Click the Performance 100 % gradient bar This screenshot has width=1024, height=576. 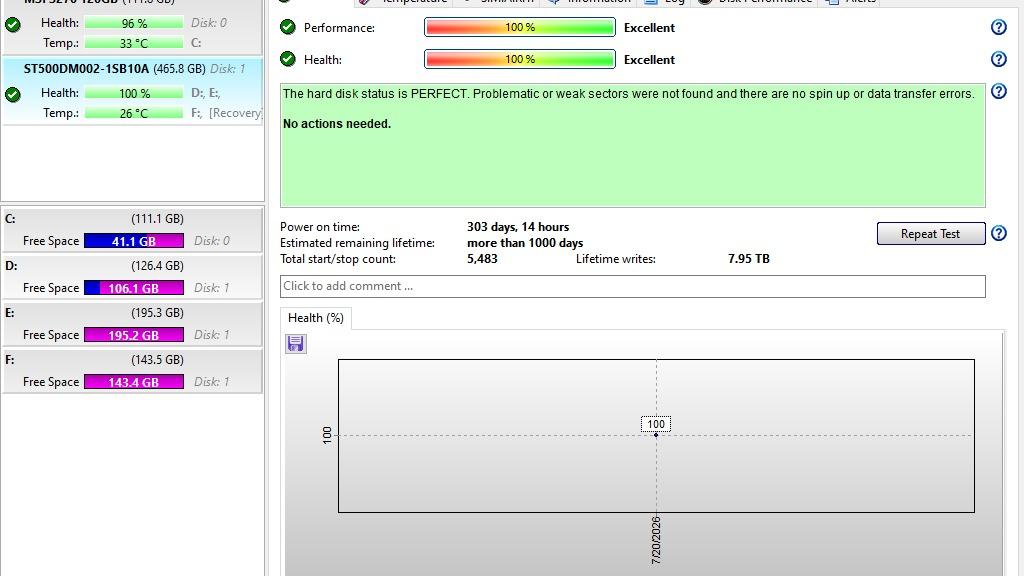click(x=520, y=27)
